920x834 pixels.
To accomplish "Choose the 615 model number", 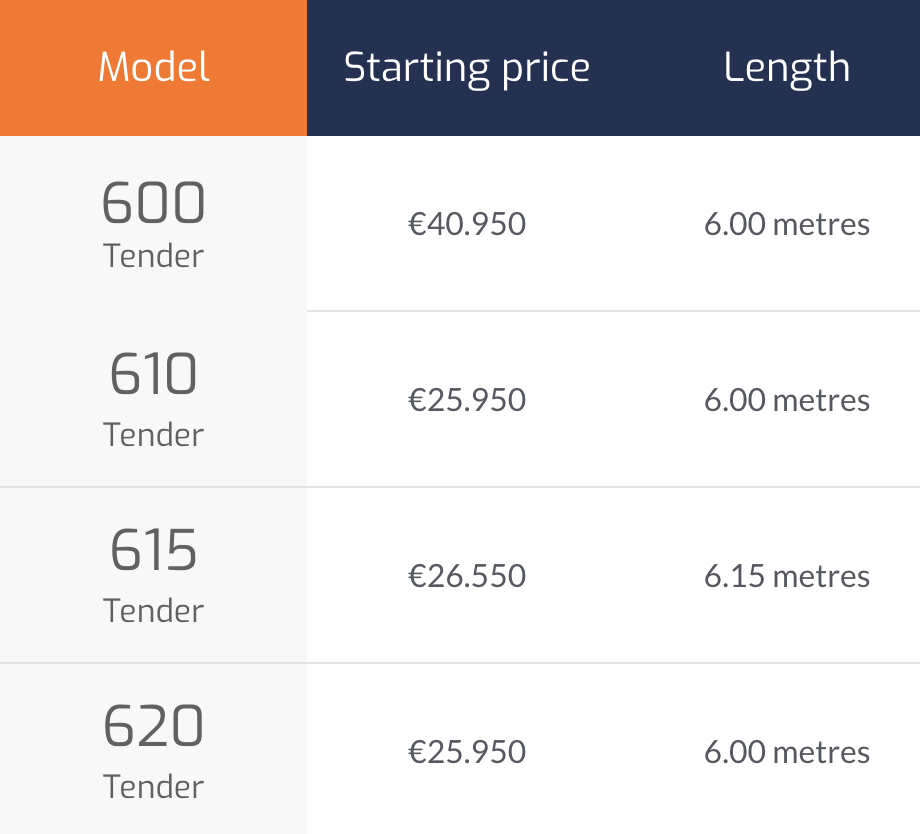I will (x=154, y=551).
